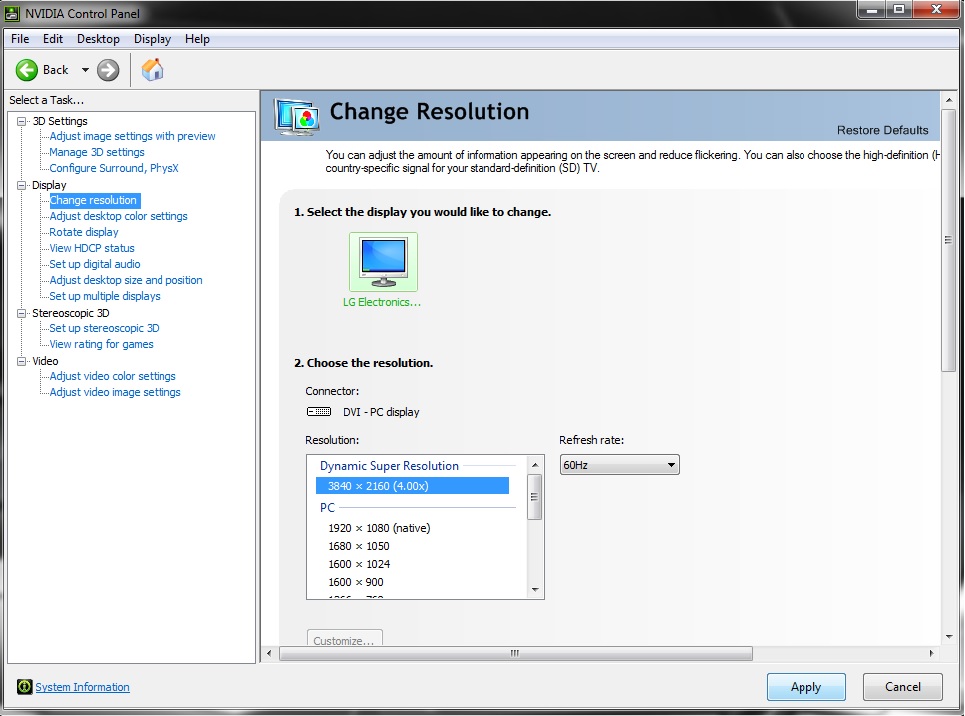The height and width of the screenshot is (716, 965).
Task: Open Manage 3D settings
Action: (97, 152)
